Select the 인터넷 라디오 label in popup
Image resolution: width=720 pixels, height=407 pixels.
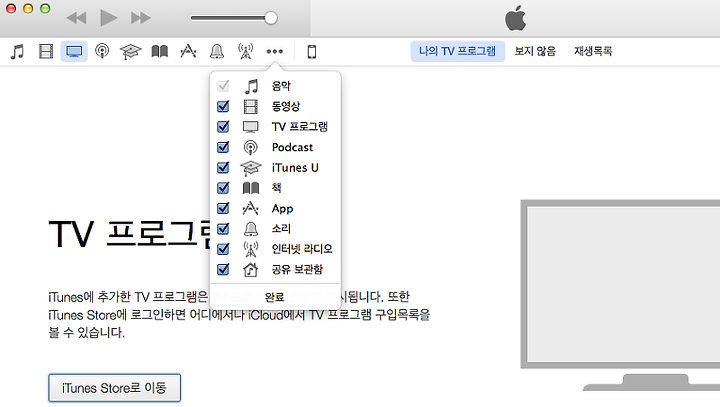pyautogui.click(x=302, y=249)
